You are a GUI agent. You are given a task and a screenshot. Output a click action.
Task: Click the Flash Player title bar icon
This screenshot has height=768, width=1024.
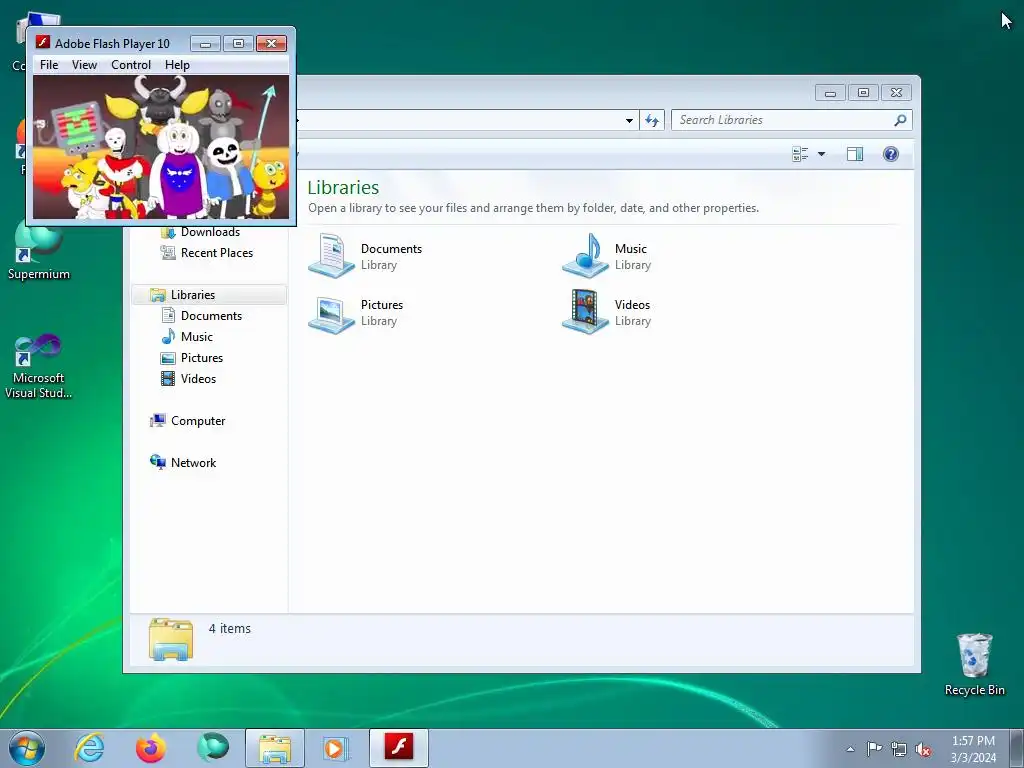[42, 42]
